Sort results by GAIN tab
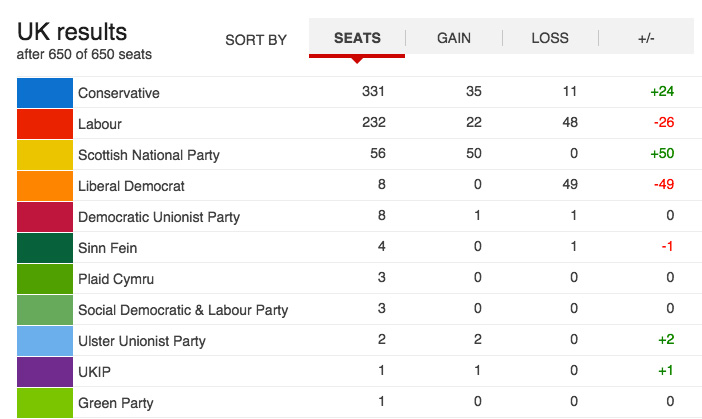Viewport: 702px width, 419px height. pyautogui.click(x=454, y=38)
